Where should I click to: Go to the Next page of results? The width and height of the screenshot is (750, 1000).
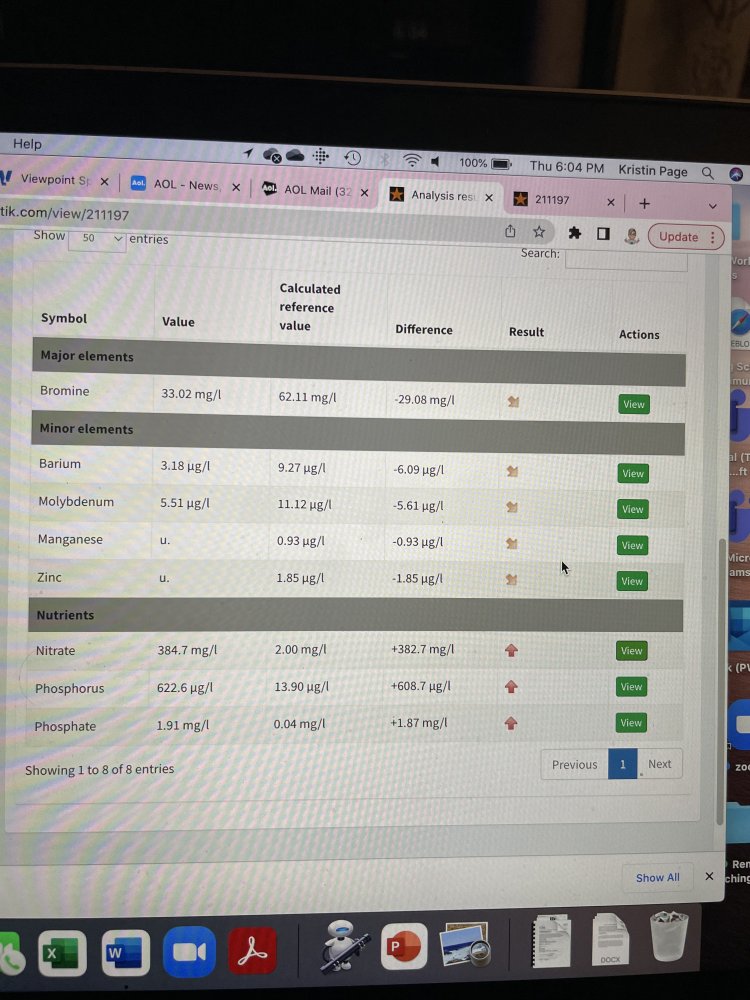pyautogui.click(x=659, y=764)
